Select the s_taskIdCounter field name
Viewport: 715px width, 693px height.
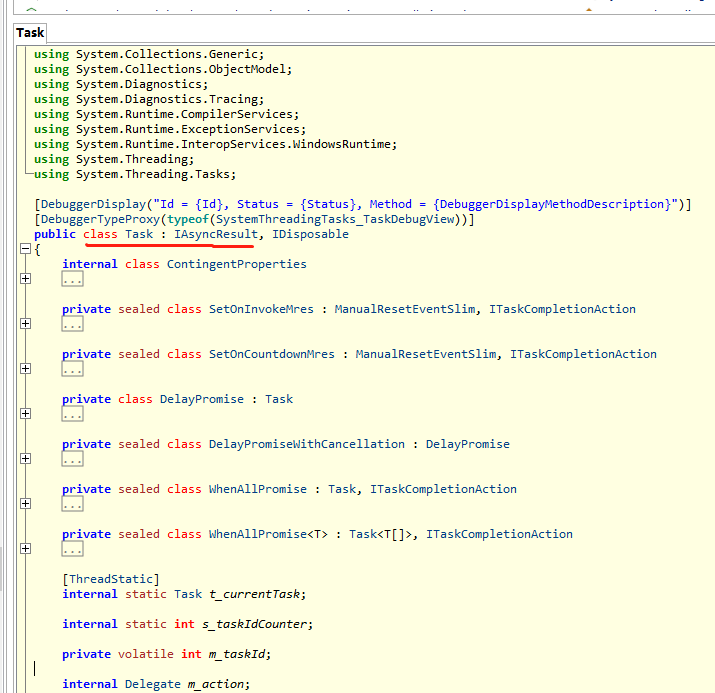254,624
